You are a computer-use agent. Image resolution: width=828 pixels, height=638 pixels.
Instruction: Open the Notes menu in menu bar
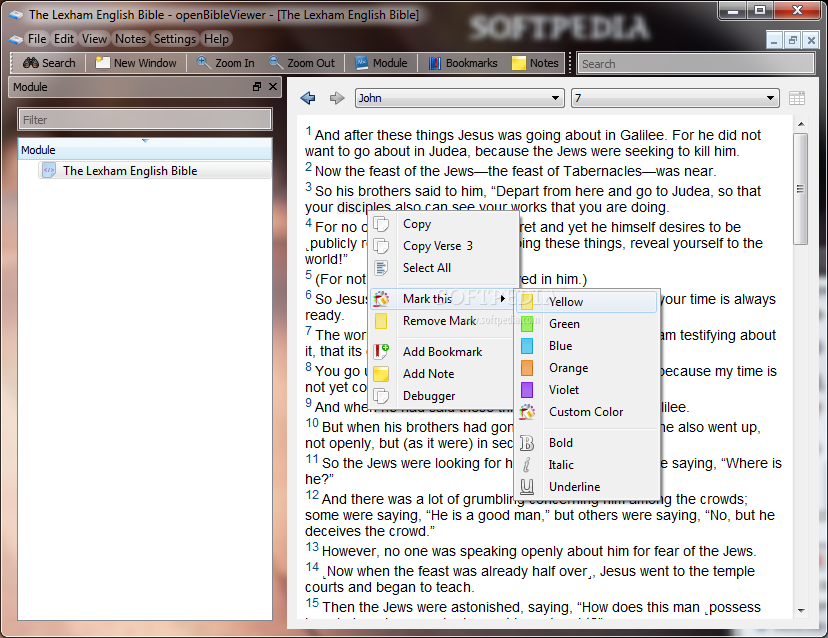(x=130, y=39)
